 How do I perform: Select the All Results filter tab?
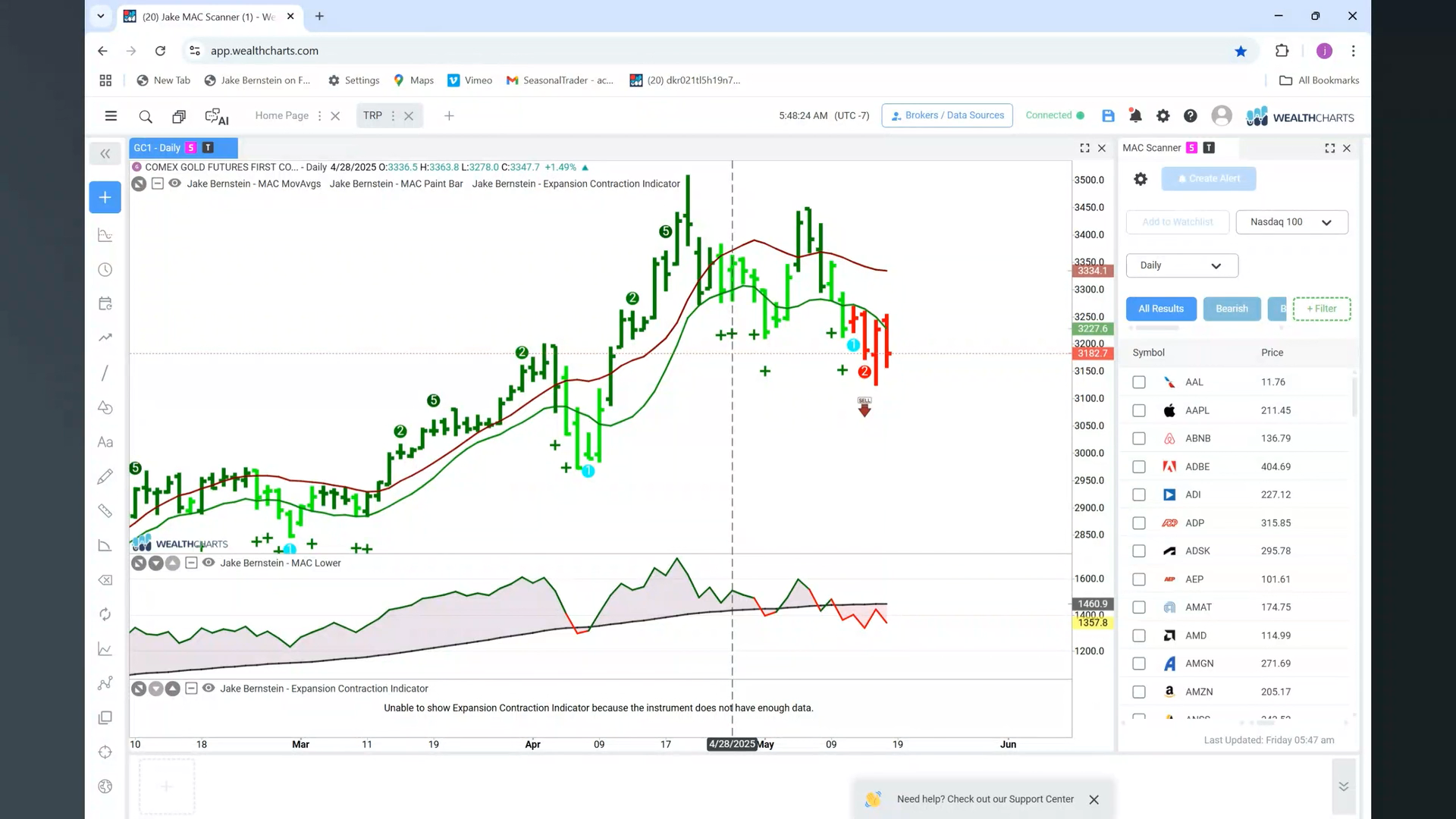pos(1161,309)
